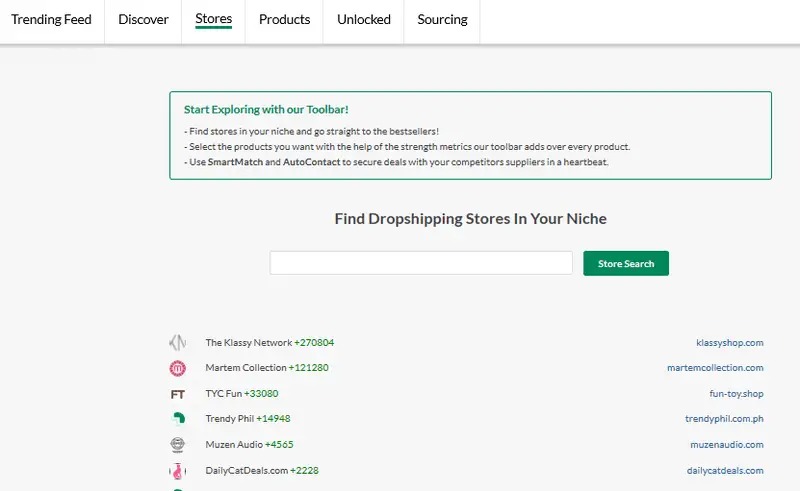800x491 pixels.
Task: Click the Martem Collection pink logo icon
Action: click(178, 368)
